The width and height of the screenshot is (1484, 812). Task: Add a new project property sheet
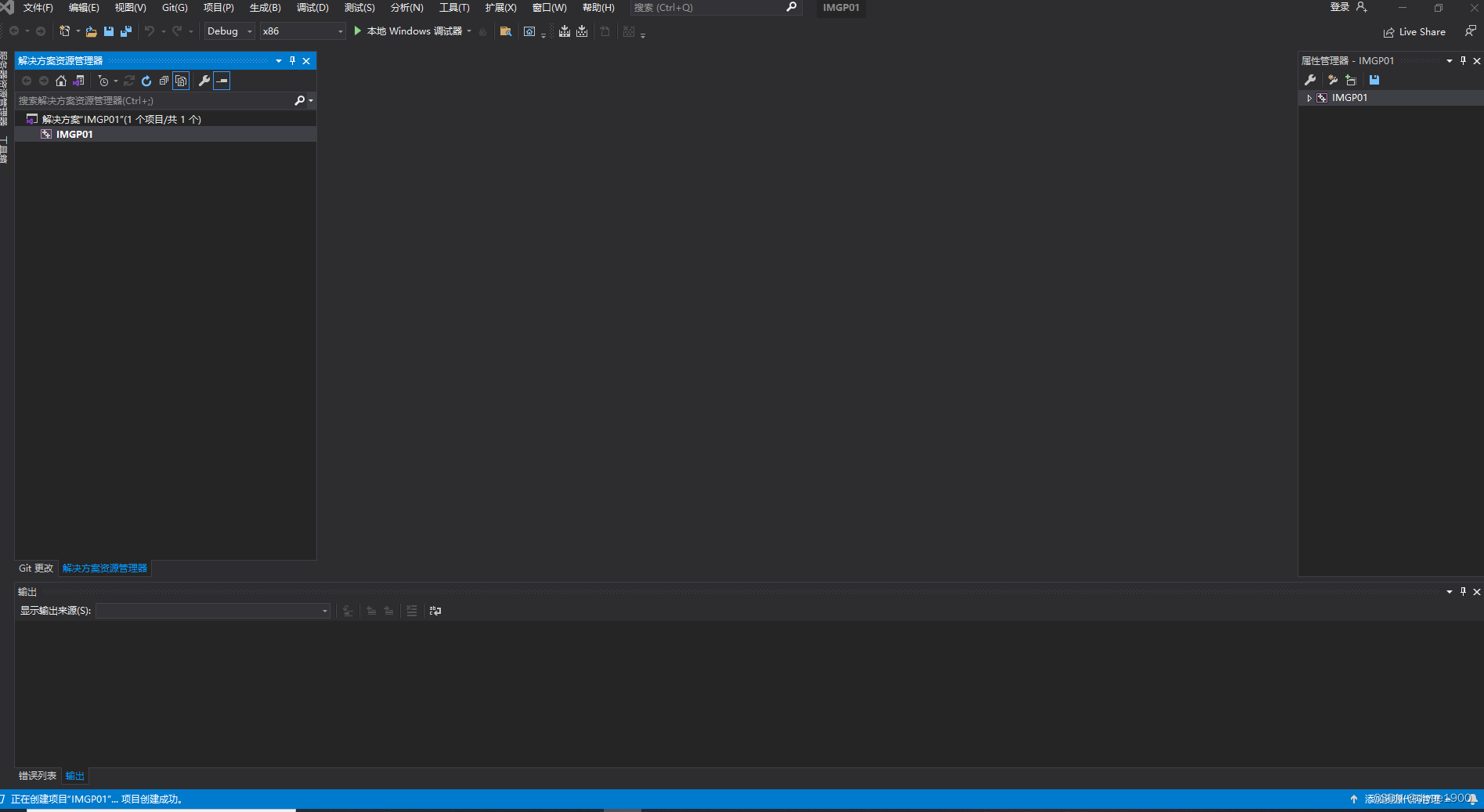pyautogui.click(x=1333, y=80)
